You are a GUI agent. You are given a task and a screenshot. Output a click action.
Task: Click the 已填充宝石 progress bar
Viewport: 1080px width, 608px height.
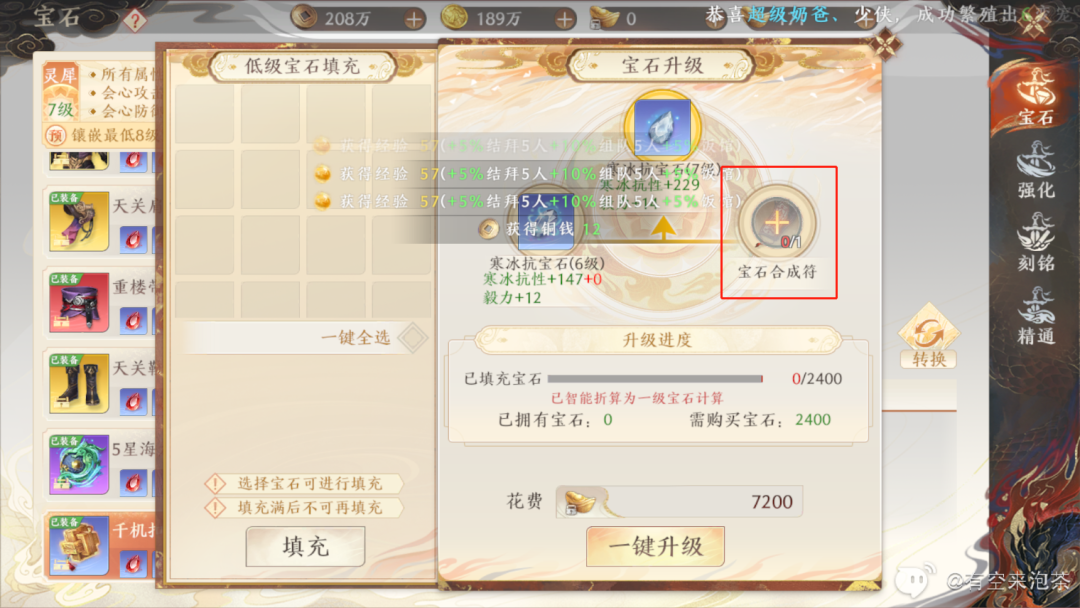tap(655, 379)
